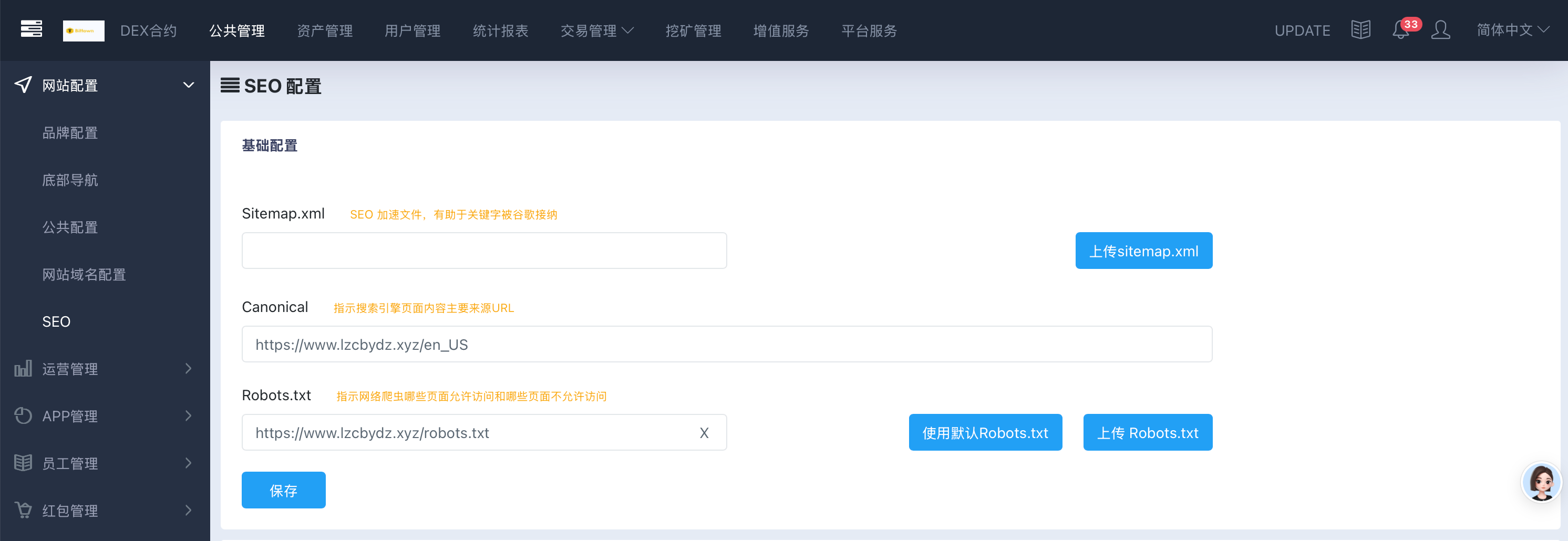The height and width of the screenshot is (541, 1568).
Task: Click the Biltown logo in header
Action: pyautogui.click(x=84, y=30)
